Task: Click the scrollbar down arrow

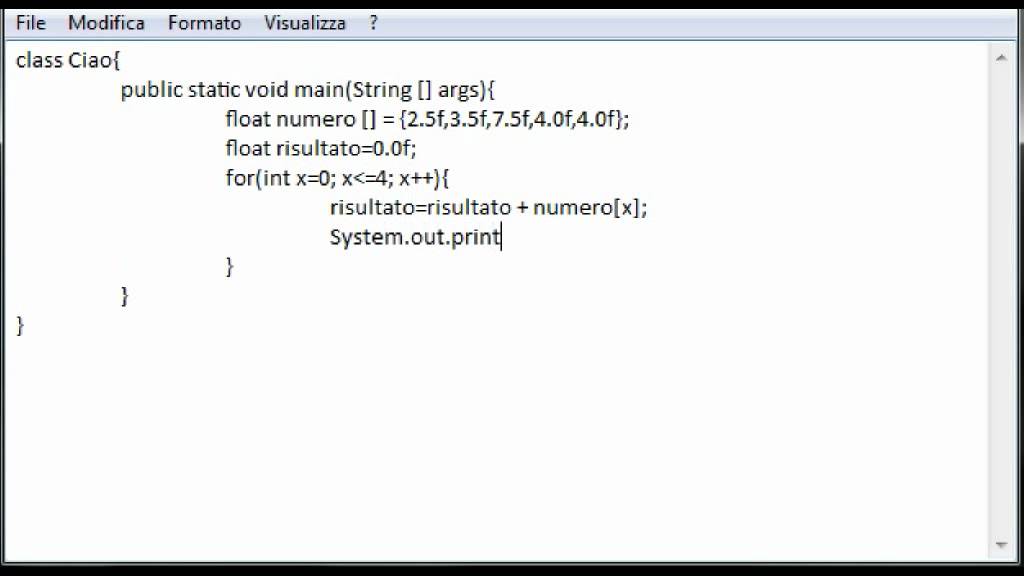Action: [1001, 544]
